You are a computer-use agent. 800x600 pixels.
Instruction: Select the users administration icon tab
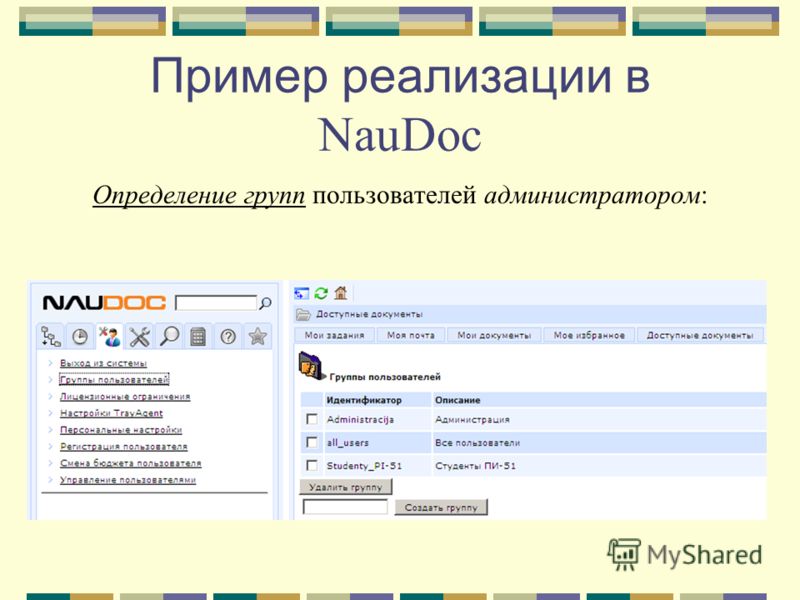point(109,337)
